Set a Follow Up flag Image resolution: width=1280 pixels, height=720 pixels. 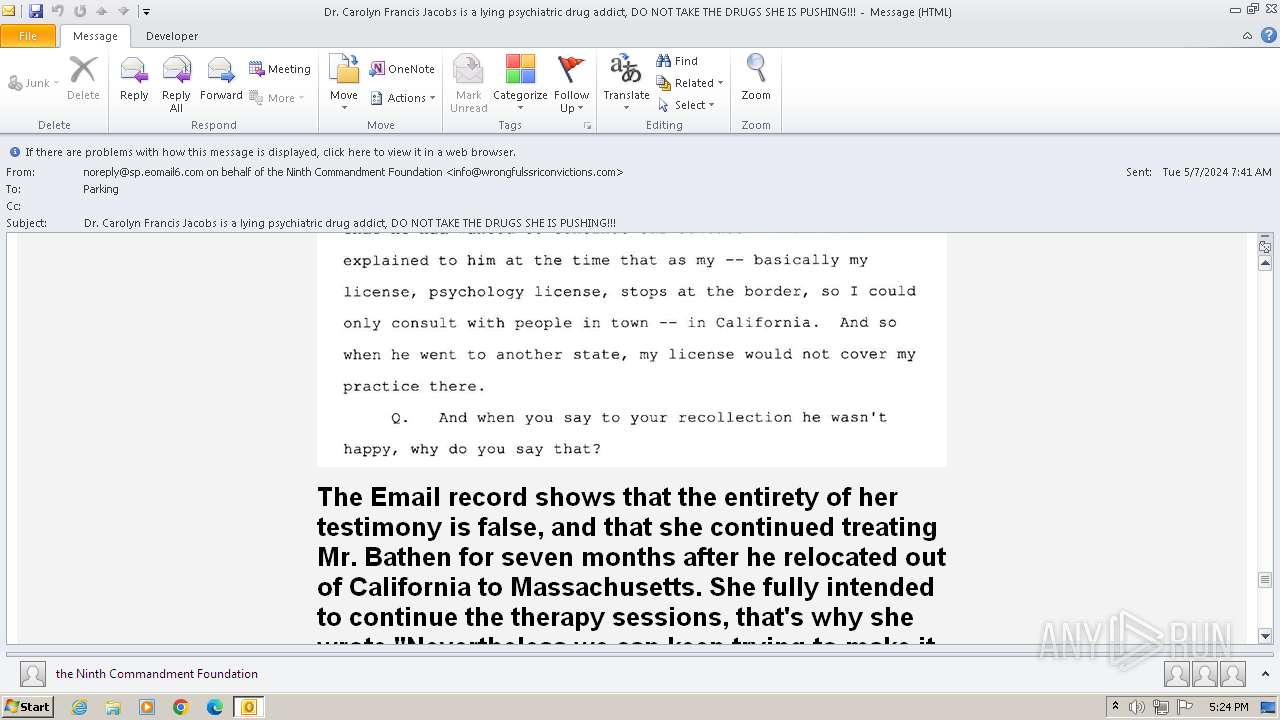click(x=571, y=84)
